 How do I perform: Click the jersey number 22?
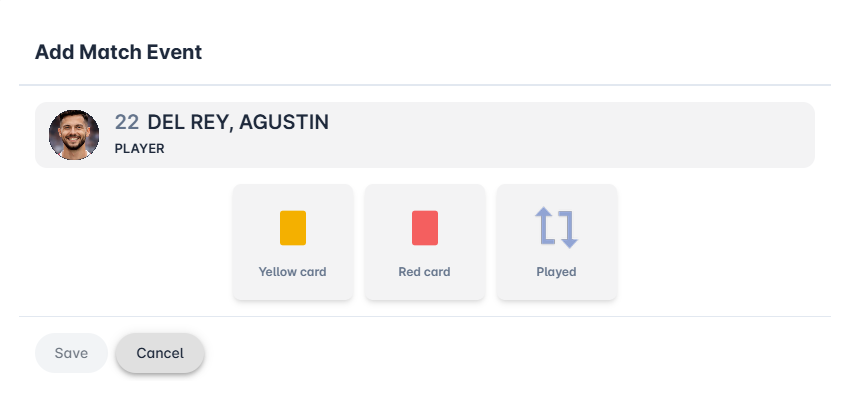click(x=127, y=123)
